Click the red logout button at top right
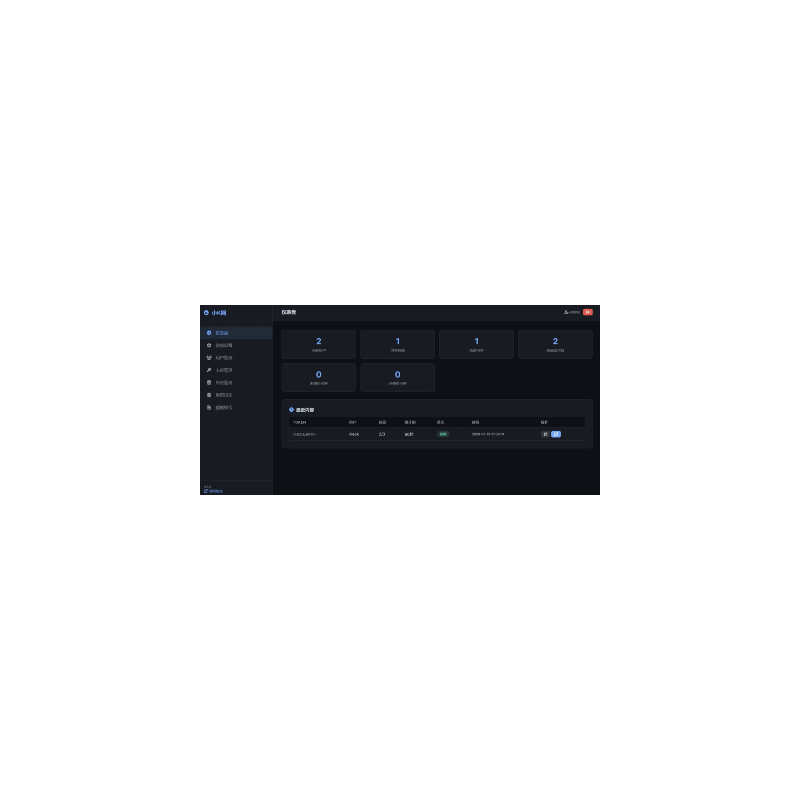 point(588,312)
